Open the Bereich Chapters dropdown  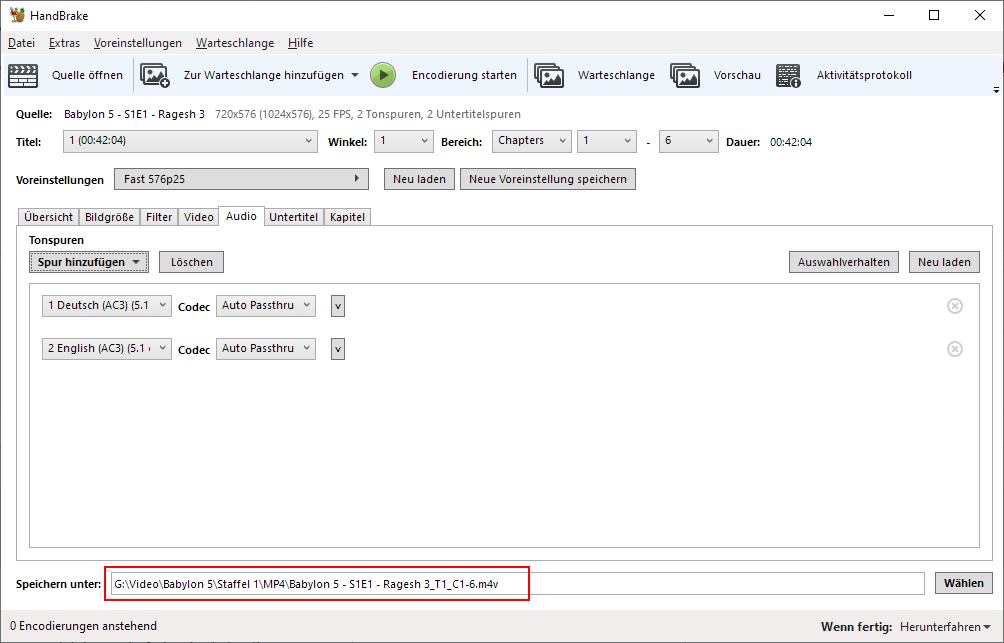tap(531, 142)
